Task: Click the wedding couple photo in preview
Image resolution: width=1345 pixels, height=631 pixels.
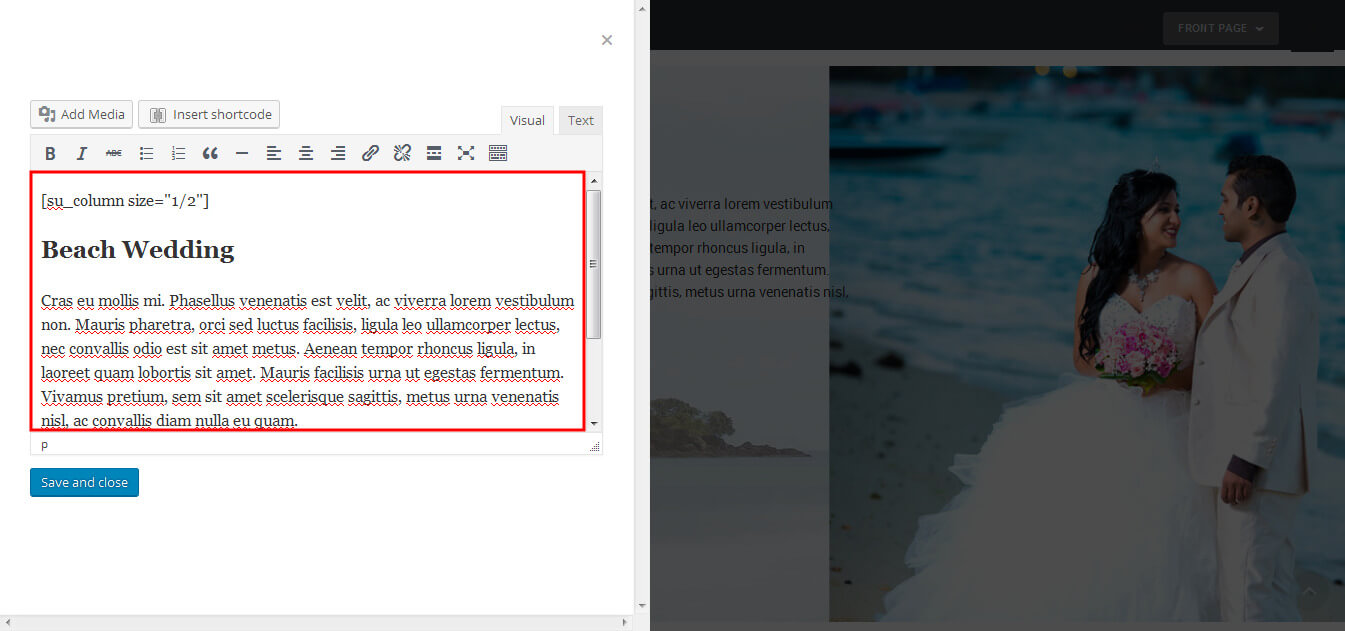Action: tap(1087, 344)
